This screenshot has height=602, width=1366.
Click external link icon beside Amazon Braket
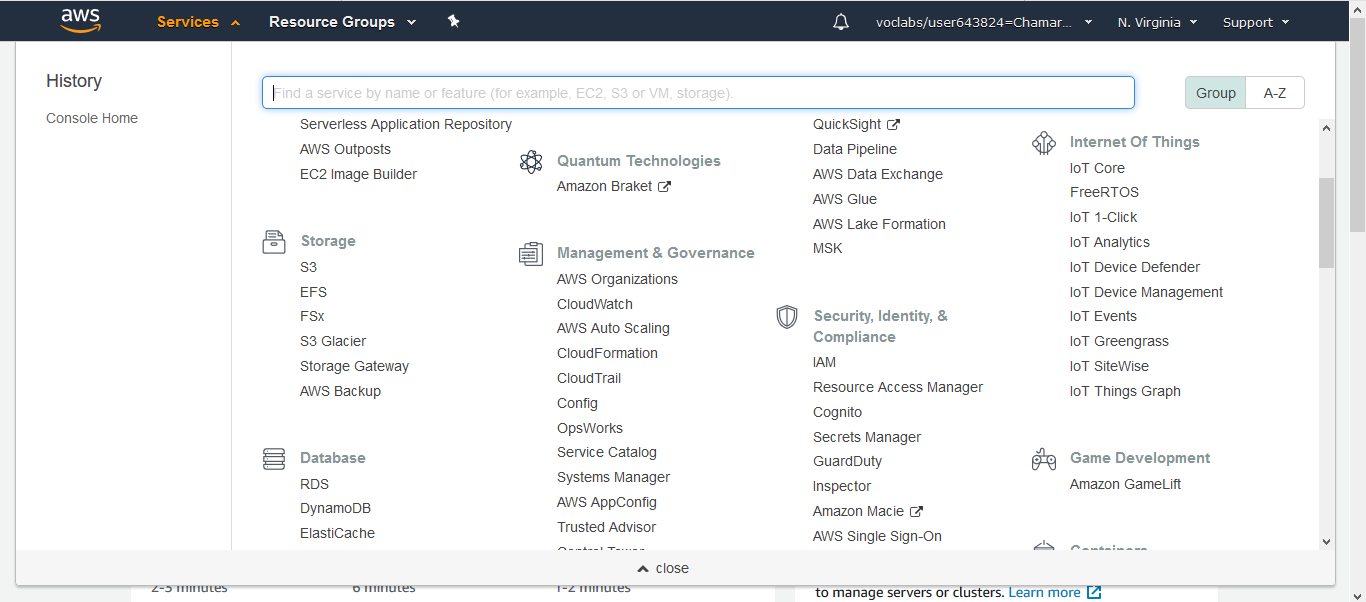click(664, 186)
